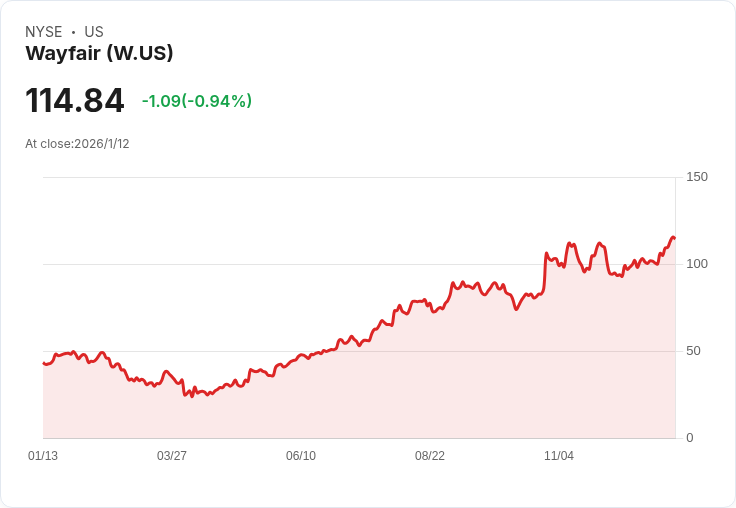Viewport: 736px width, 508px height.
Task: Select the 08/22 date on x-axis
Action: coord(430,456)
